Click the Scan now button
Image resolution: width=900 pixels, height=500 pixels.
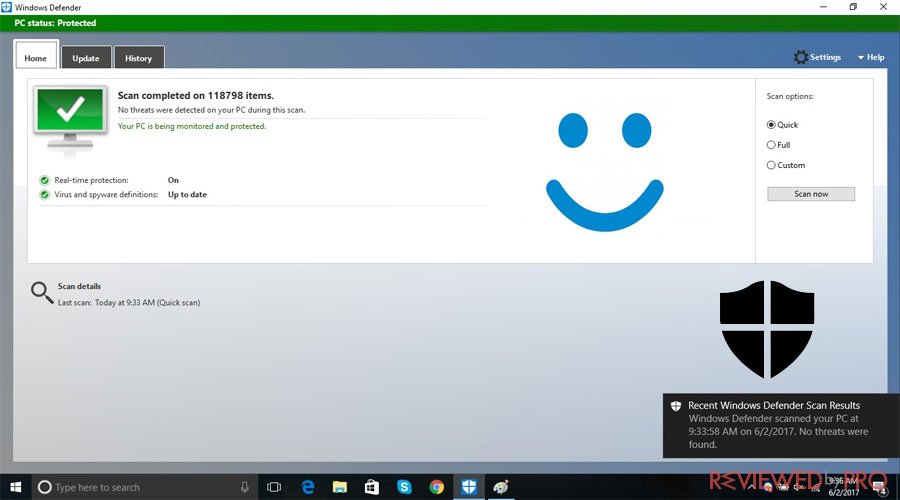(810, 194)
